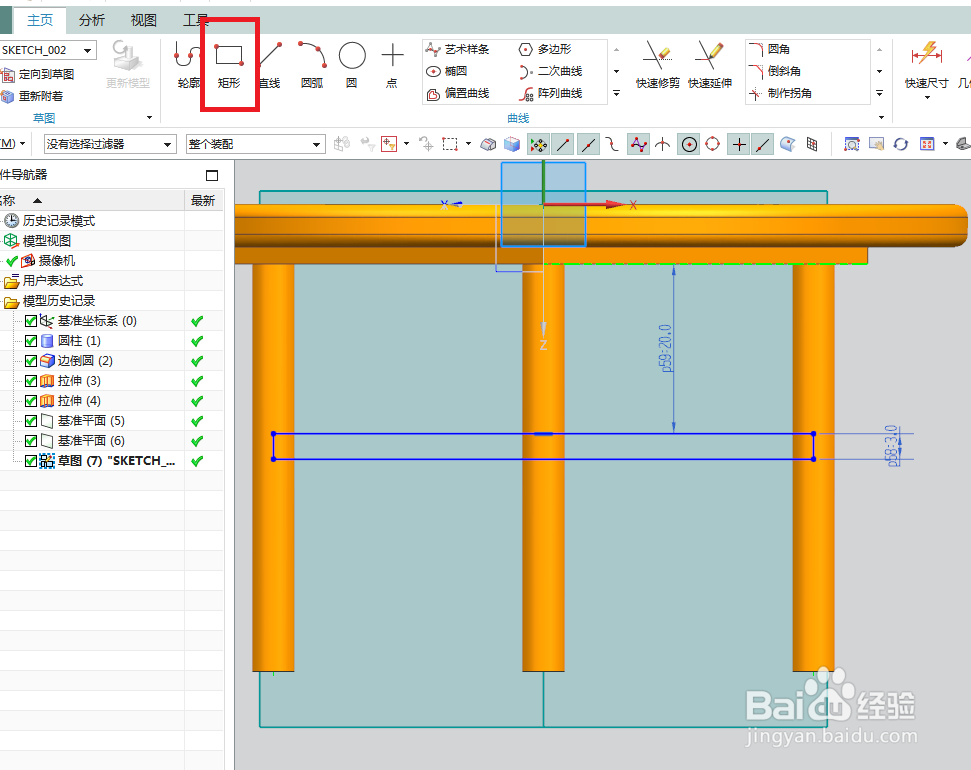Select 模型视图 tree node
971x770 pixels.
(x=46, y=241)
